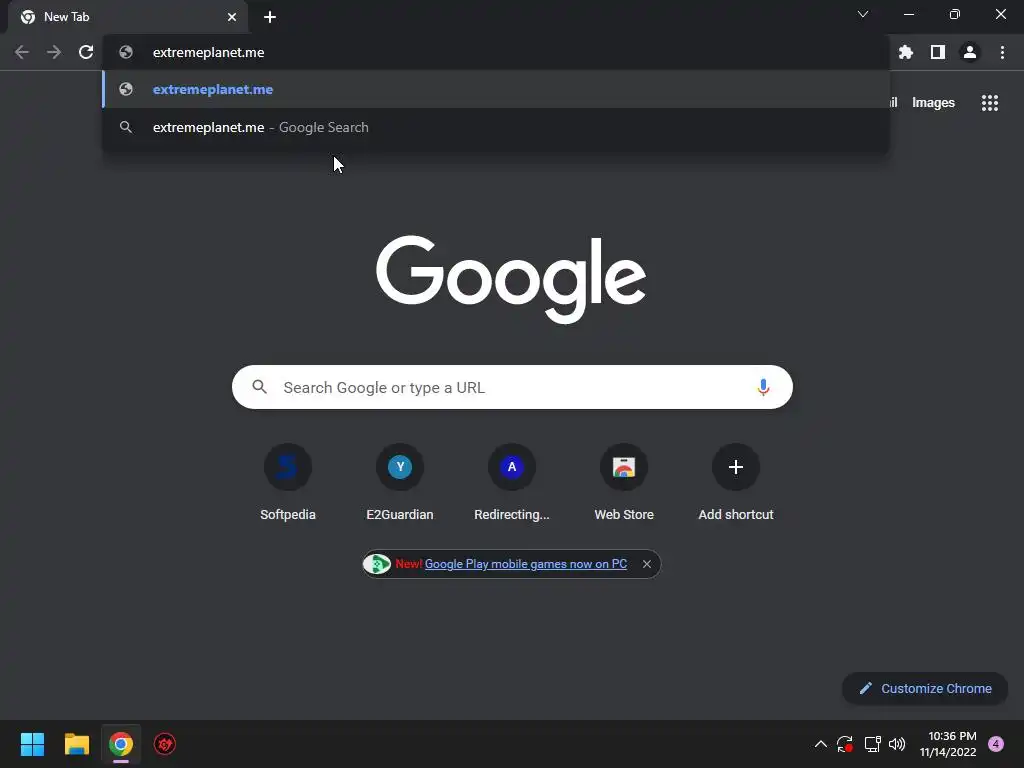The height and width of the screenshot is (768, 1024).
Task: Open the red gear taskbar app
Action: coord(165,744)
